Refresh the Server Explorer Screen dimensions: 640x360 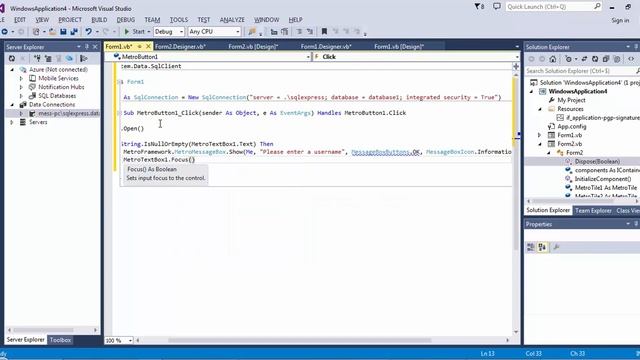click(12, 58)
